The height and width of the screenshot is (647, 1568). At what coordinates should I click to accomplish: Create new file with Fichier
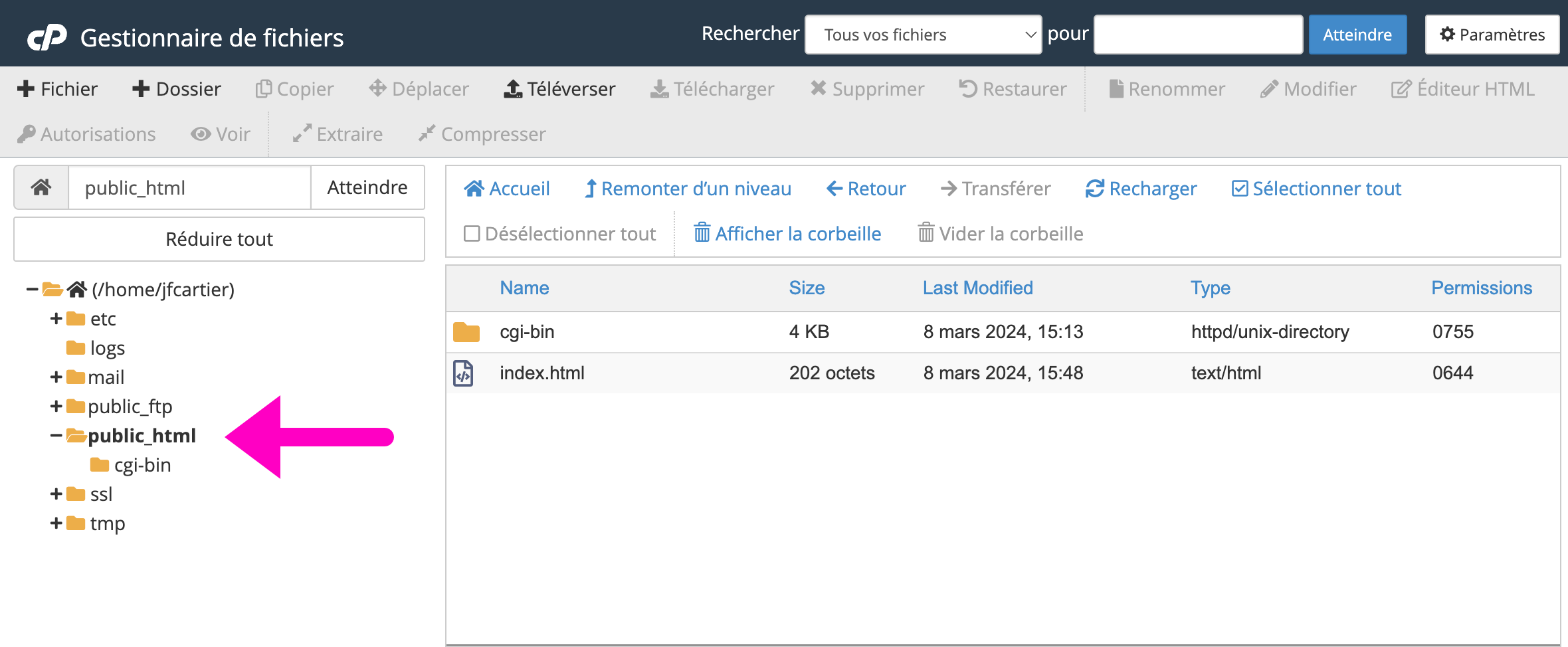[57, 89]
